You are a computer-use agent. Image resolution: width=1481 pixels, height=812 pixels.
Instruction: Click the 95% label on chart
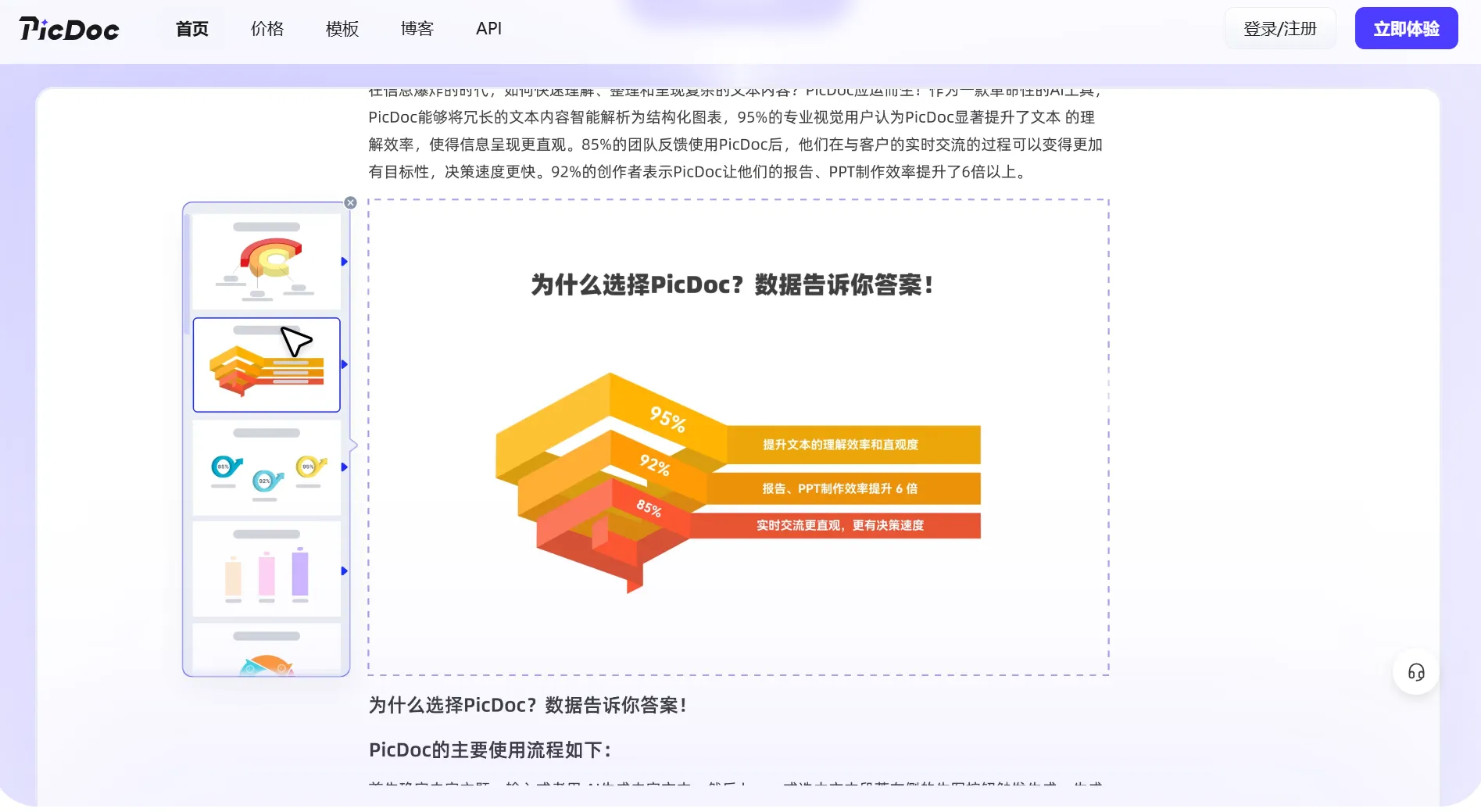pyautogui.click(x=667, y=419)
